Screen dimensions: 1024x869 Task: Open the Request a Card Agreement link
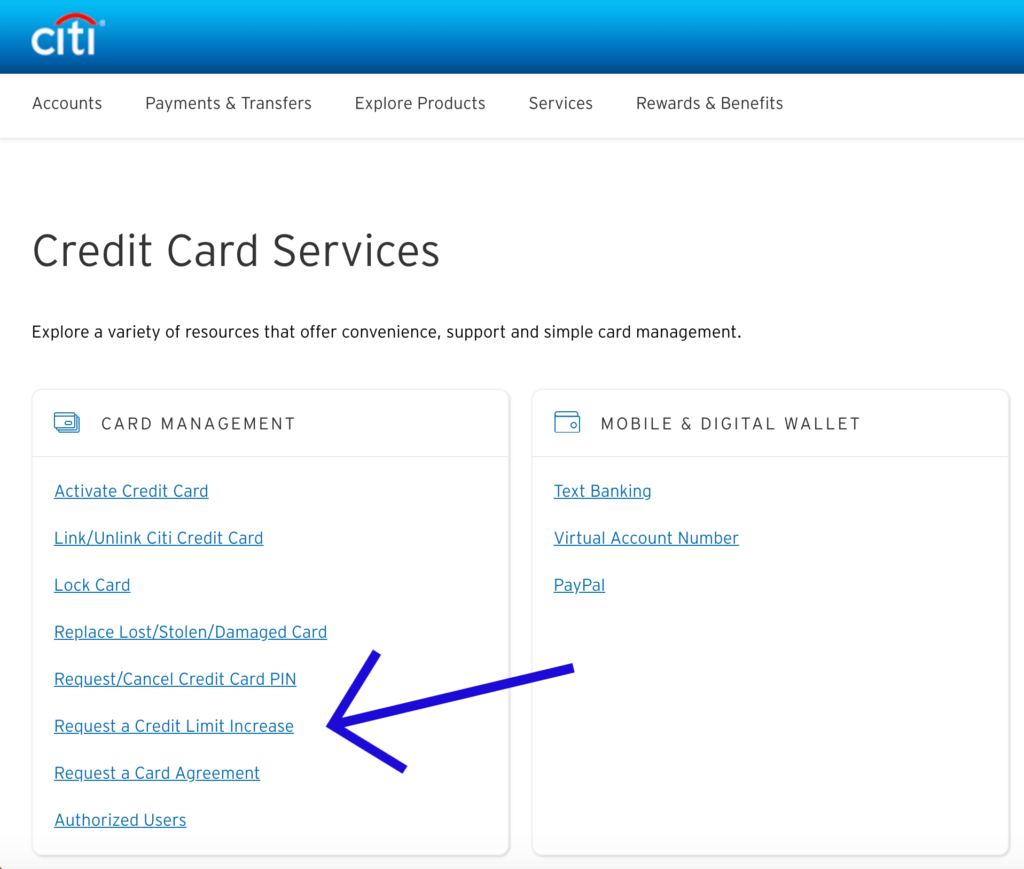click(x=157, y=773)
